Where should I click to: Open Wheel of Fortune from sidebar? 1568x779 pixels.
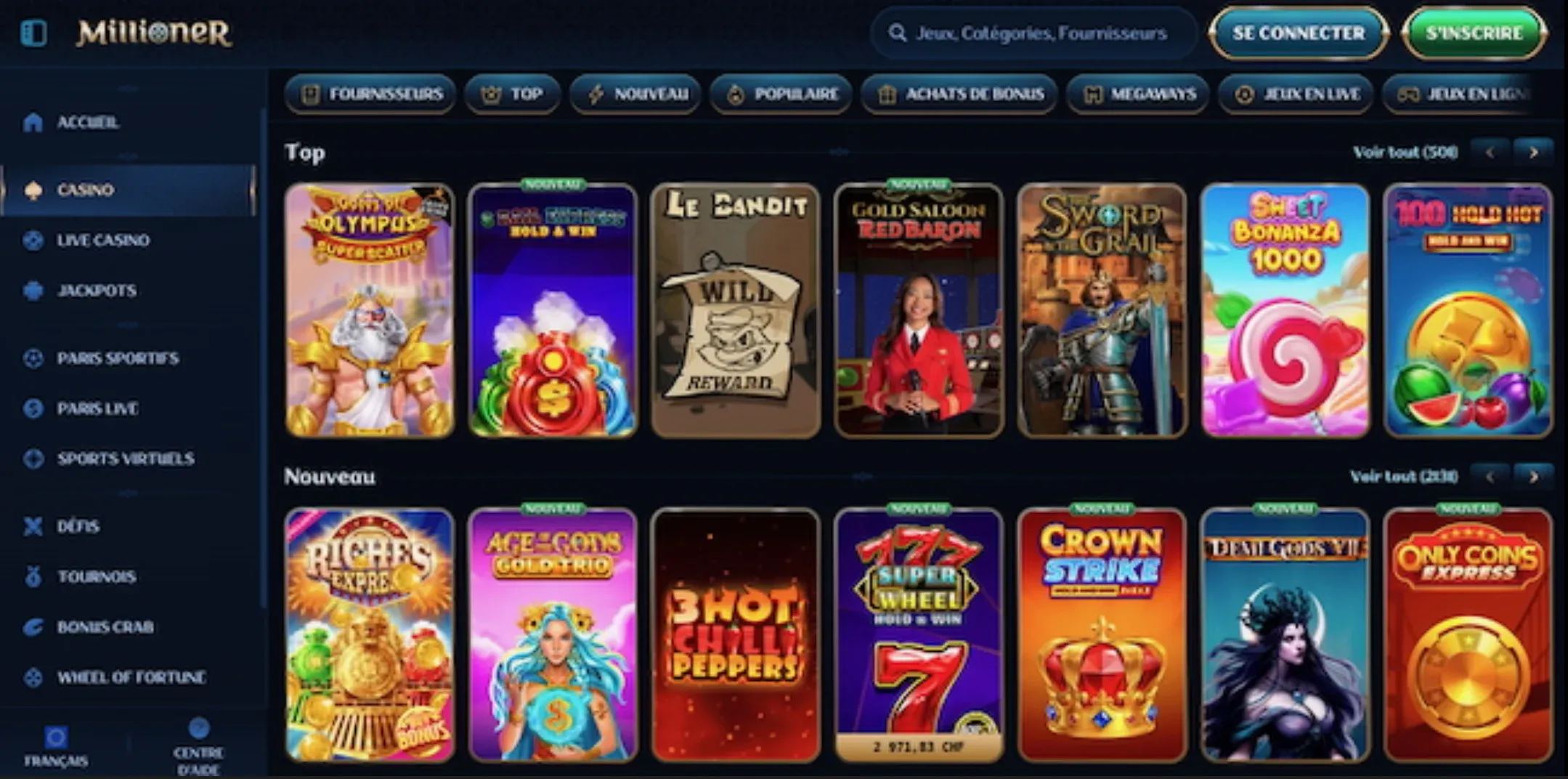(115, 677)
